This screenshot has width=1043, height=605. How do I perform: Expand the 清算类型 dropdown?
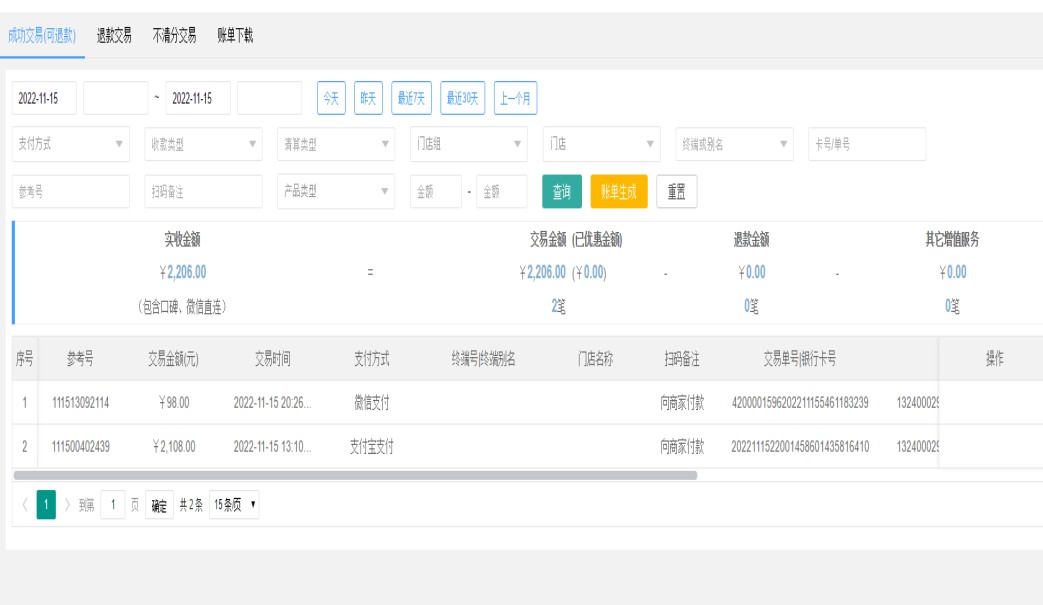click(333, 143)
